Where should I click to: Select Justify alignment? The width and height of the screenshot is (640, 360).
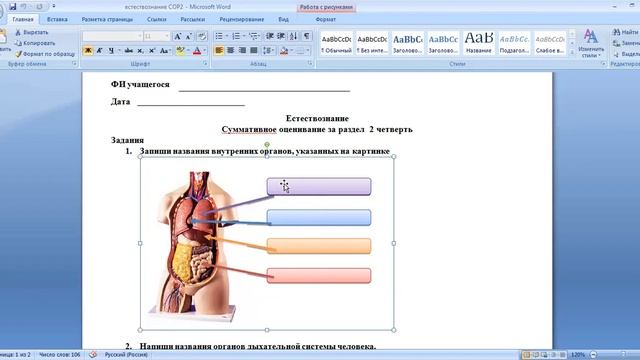[254, 51]
